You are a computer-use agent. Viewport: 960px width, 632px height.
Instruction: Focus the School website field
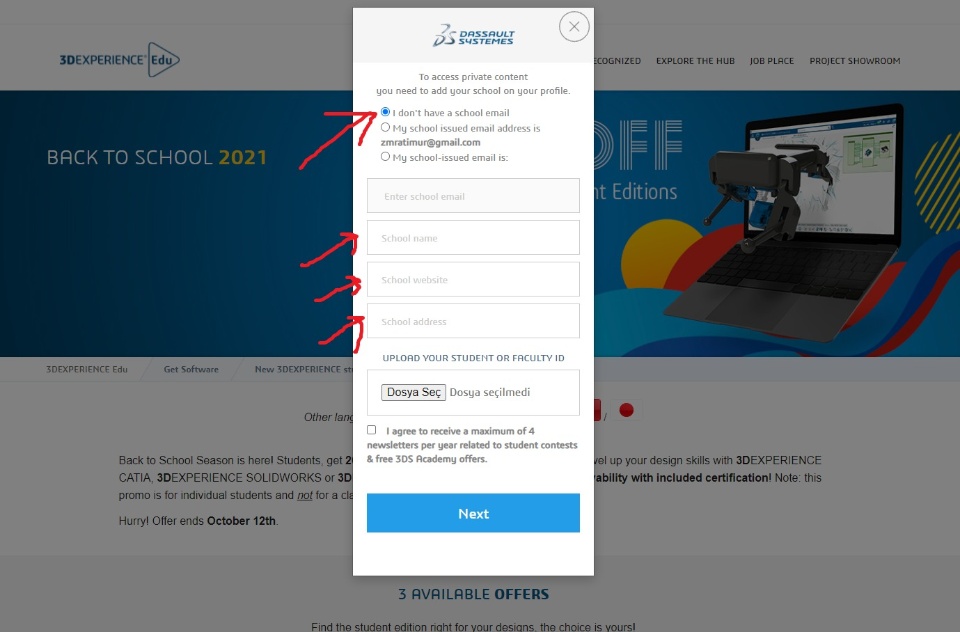[473, 279]
